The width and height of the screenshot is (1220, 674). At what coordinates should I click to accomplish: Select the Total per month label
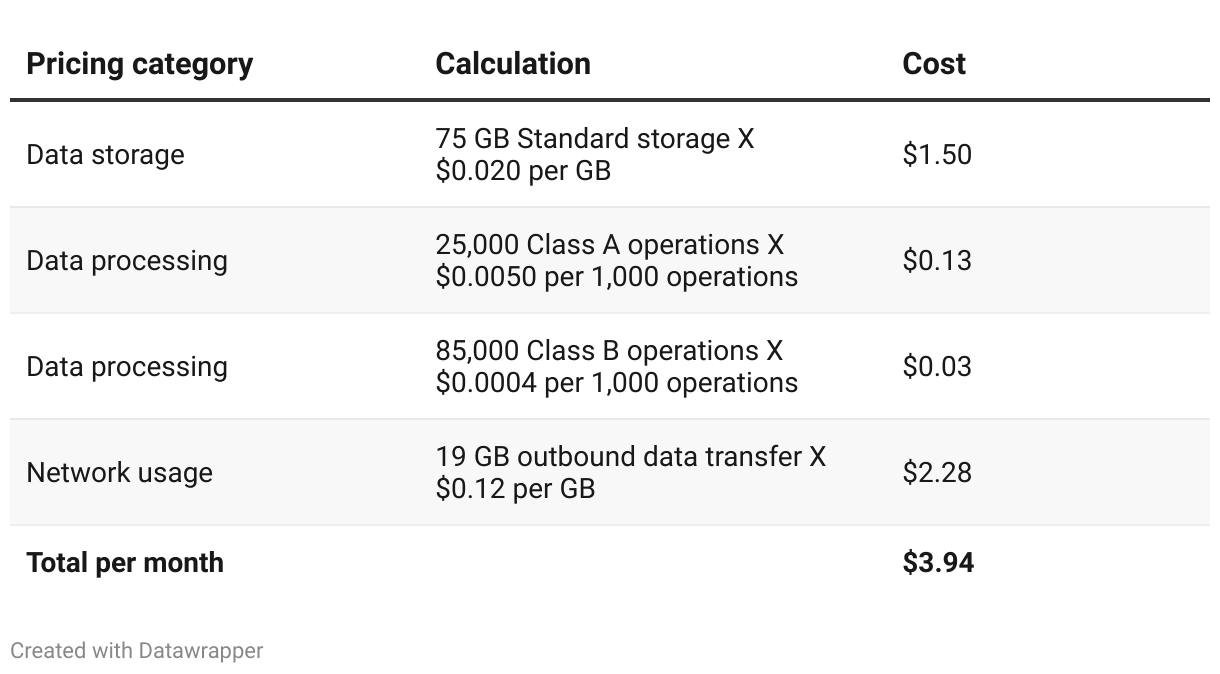tap(125, 563)
